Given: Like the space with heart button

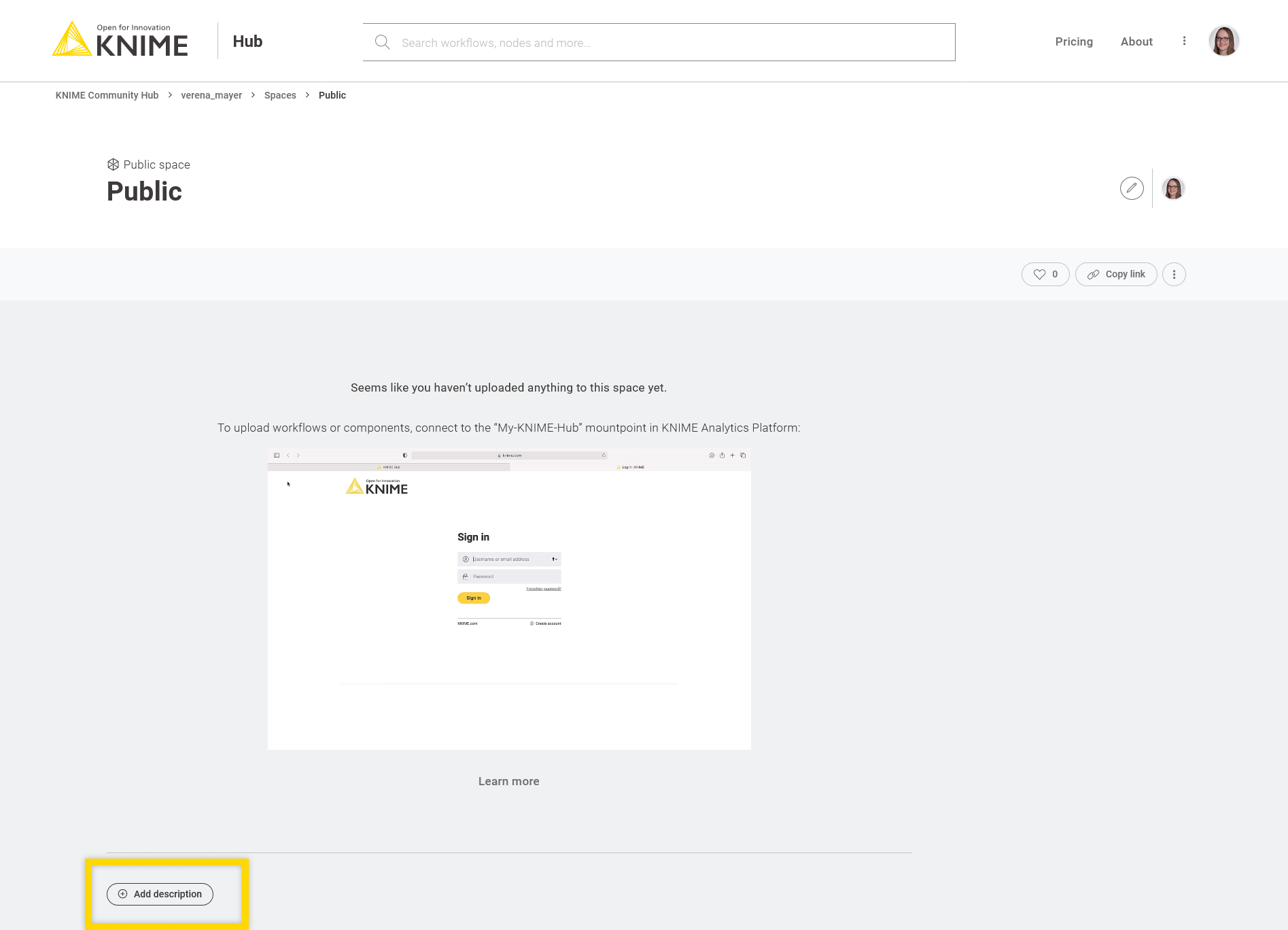Looking at the screenshot, I should click(1045, 275).
